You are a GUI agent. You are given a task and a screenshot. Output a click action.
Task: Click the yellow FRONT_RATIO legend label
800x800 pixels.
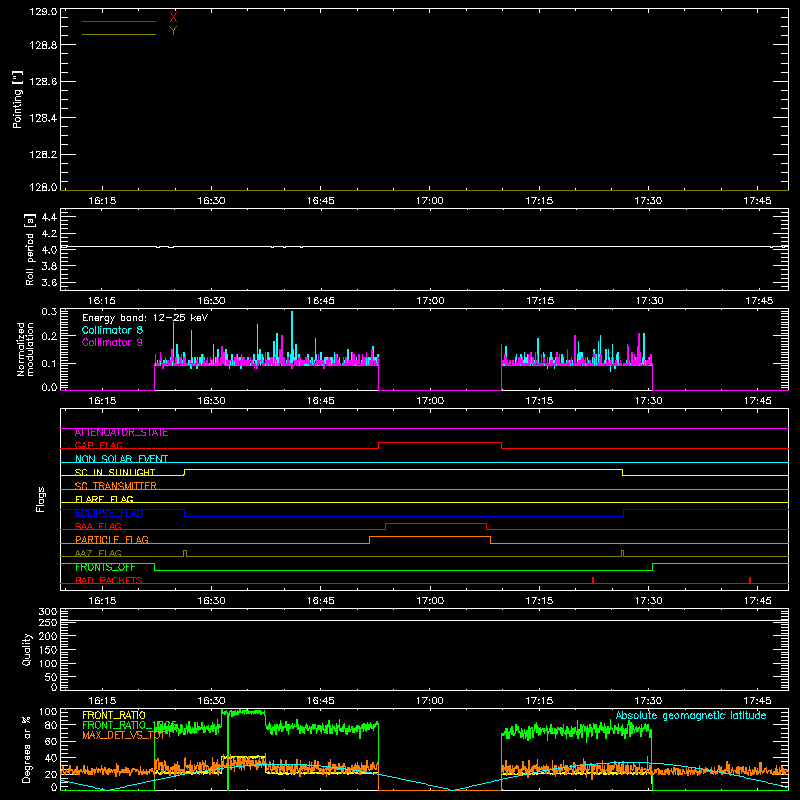coord(114,715)
